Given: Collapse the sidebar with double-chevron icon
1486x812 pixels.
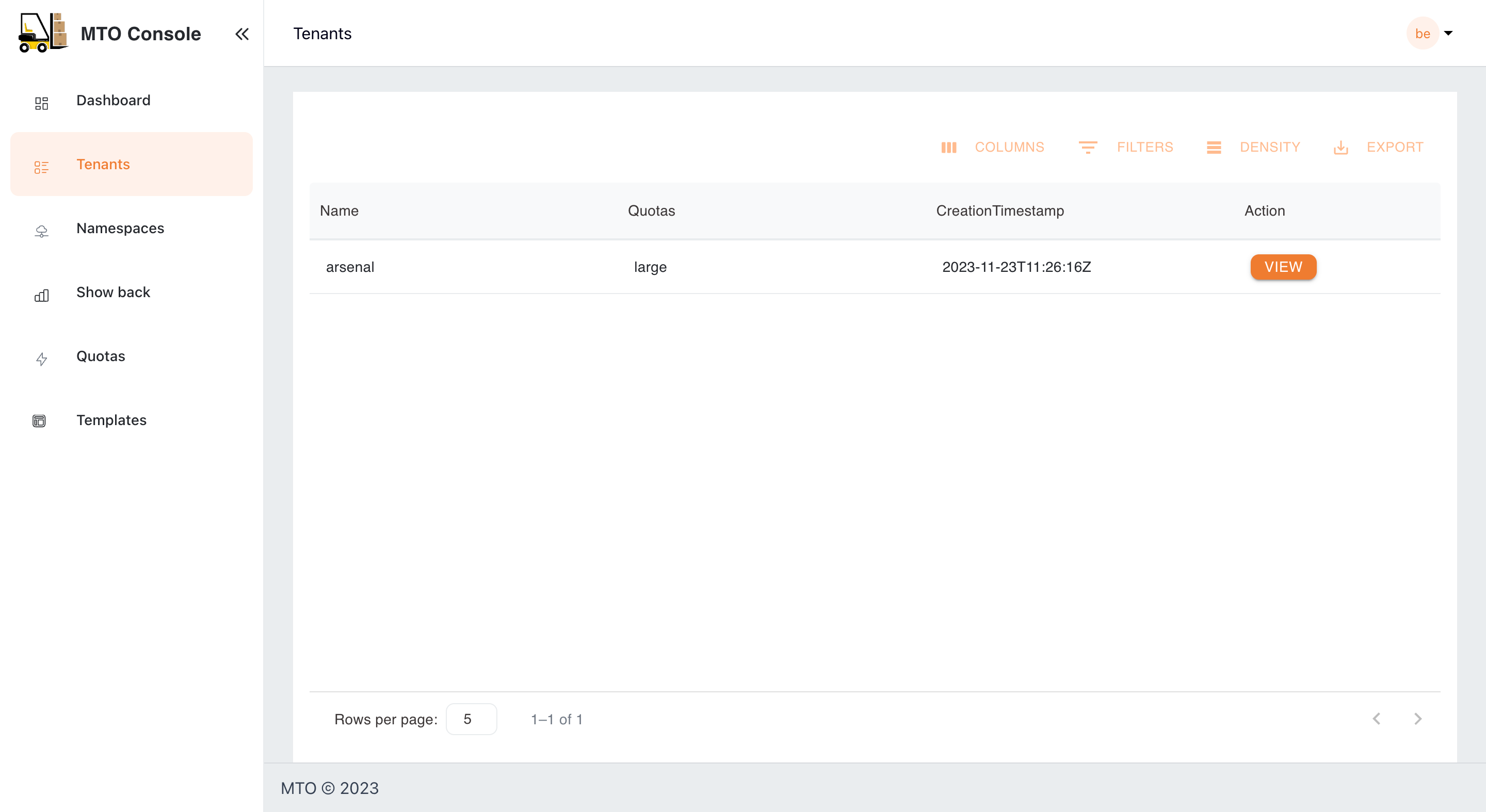Looking at the screenshot, I should (x=241, y=34).
